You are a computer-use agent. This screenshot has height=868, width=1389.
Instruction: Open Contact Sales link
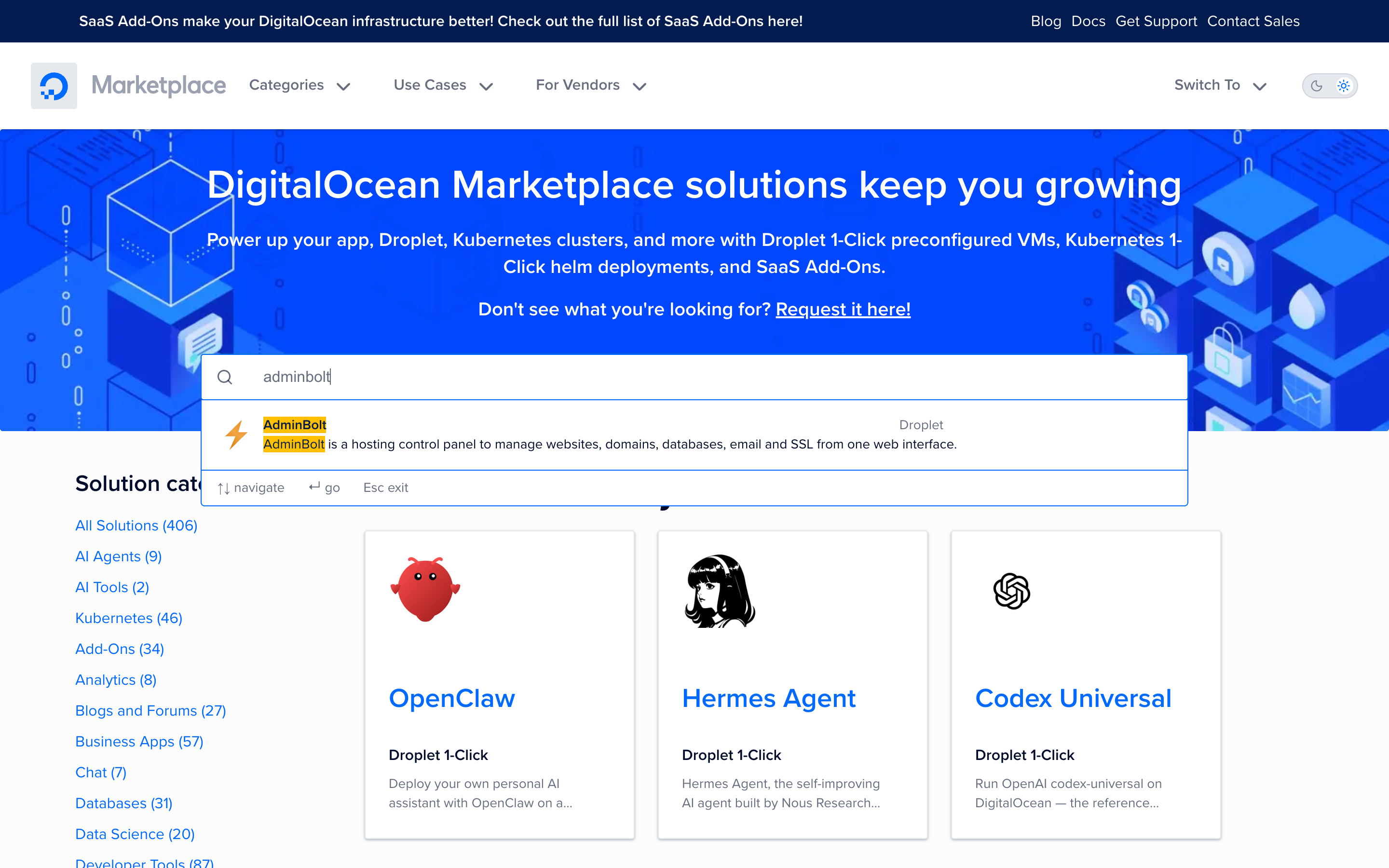point(1253,21)
